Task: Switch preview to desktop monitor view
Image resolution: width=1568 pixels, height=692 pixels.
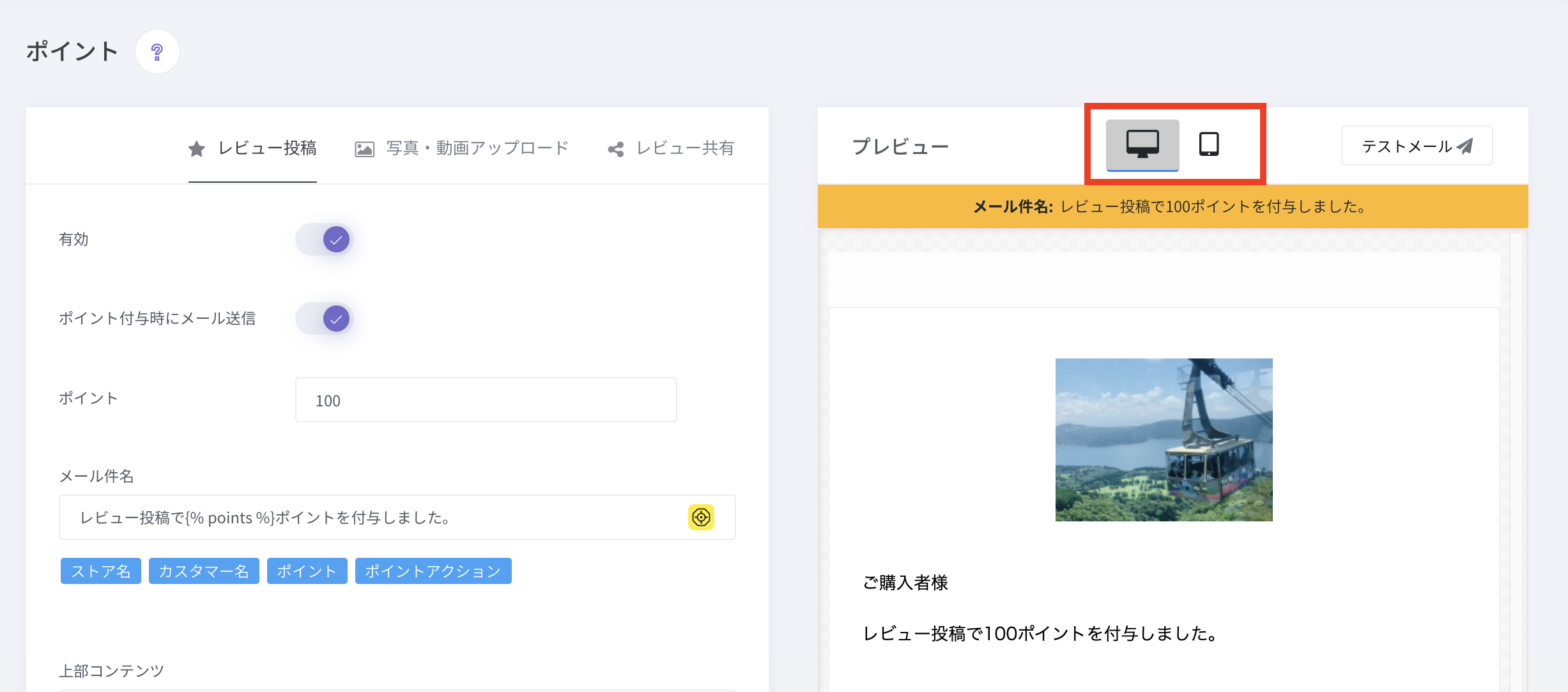Action: [1142, 144]
